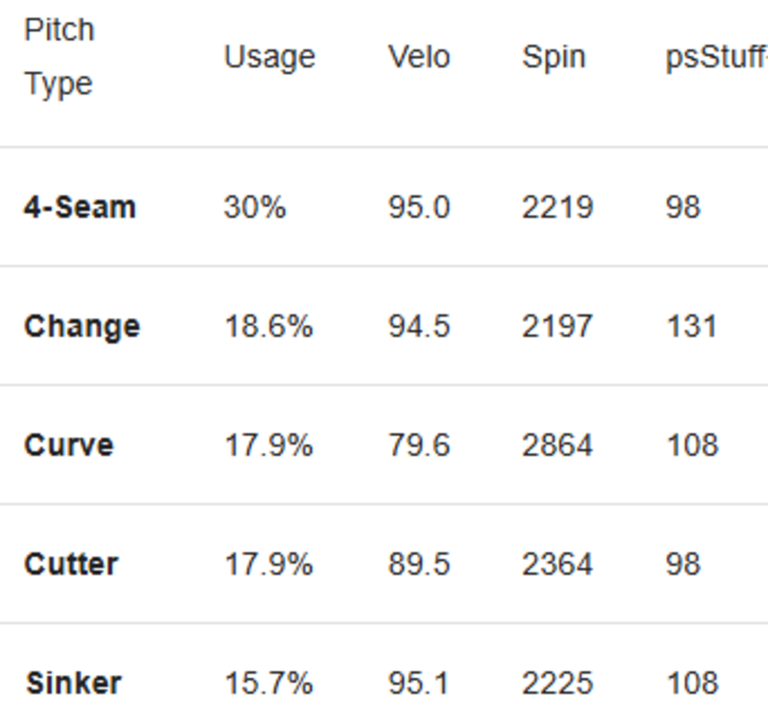
Task: Click the psStuff column header
Action: pos(716,57)
